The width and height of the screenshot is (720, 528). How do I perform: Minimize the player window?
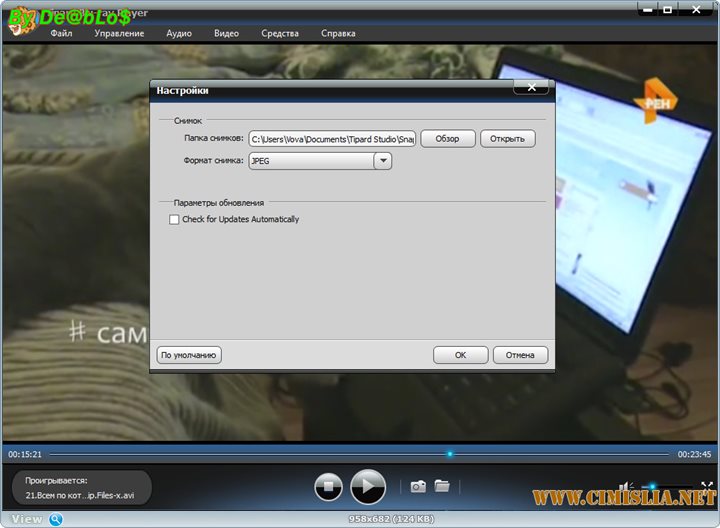click(647, 10)
